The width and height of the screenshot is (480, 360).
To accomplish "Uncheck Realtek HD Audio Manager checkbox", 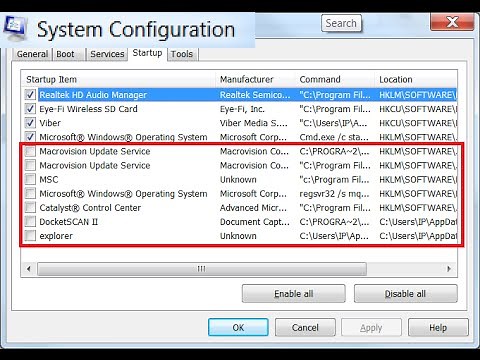I will click(x=30, y=95).
